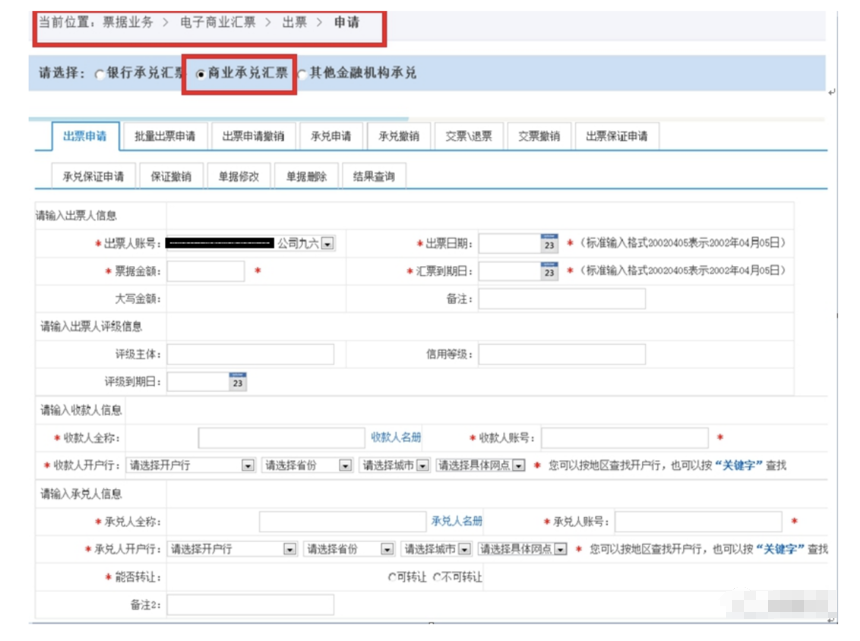Viewport: 860px width, 641px height.
Task: Expand the 出票人账号 account dropdown
Action: point(327,244)
